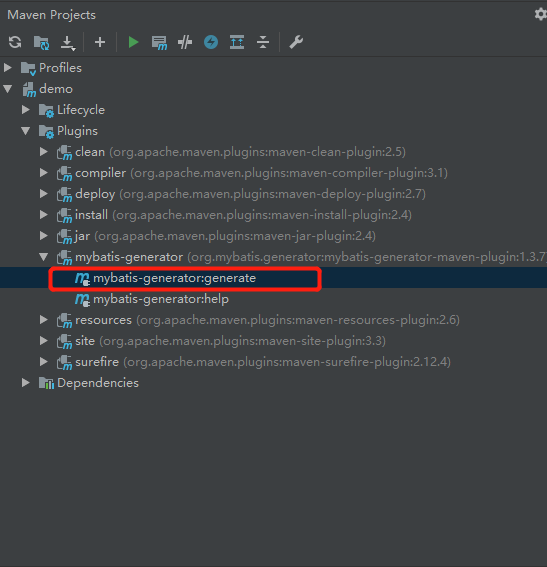Expand the site plugin node
Screen dimensions: 547x567
coord(44,340)
